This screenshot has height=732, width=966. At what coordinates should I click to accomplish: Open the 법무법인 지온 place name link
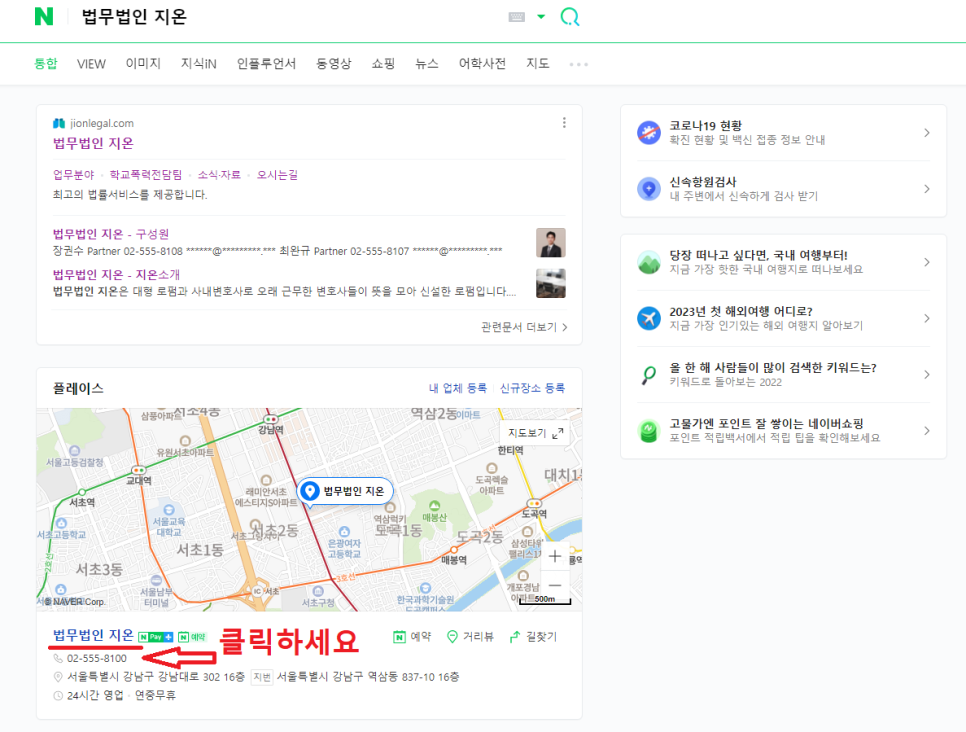pos(93,635)
